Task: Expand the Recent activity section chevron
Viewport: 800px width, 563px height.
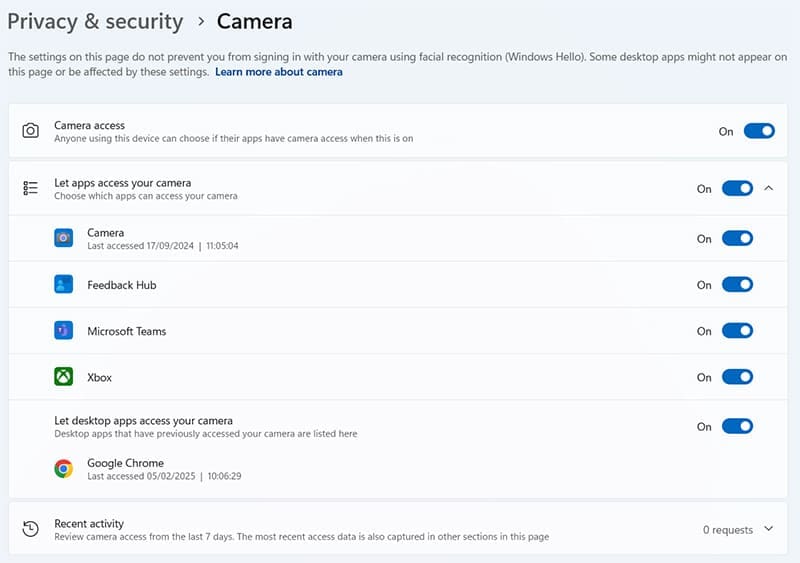Action: pos(768,529)
